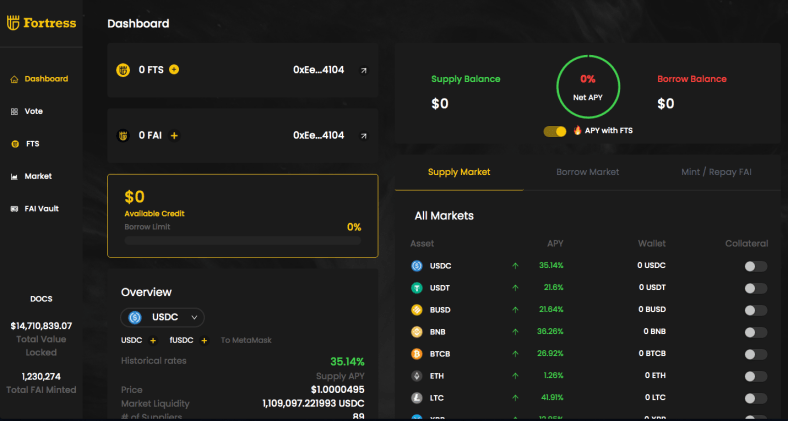
Task: Click the BUSD coin icon in All Markets
Action: 417,310
